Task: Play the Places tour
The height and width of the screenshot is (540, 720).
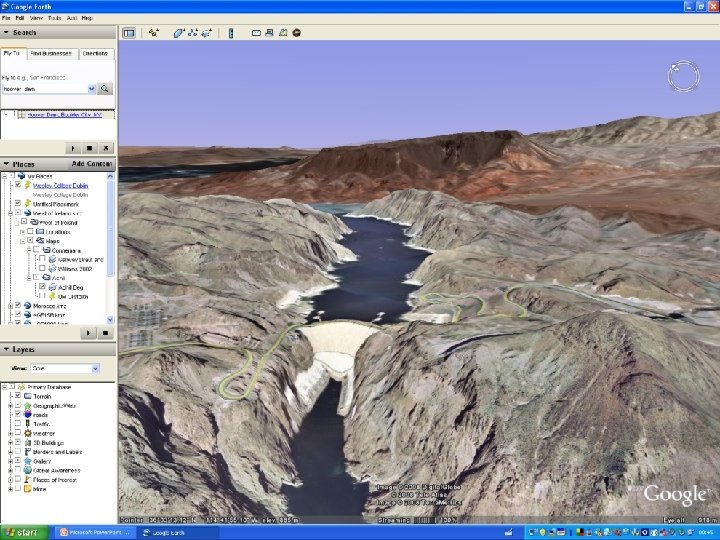Action: (x=88, y=333)
